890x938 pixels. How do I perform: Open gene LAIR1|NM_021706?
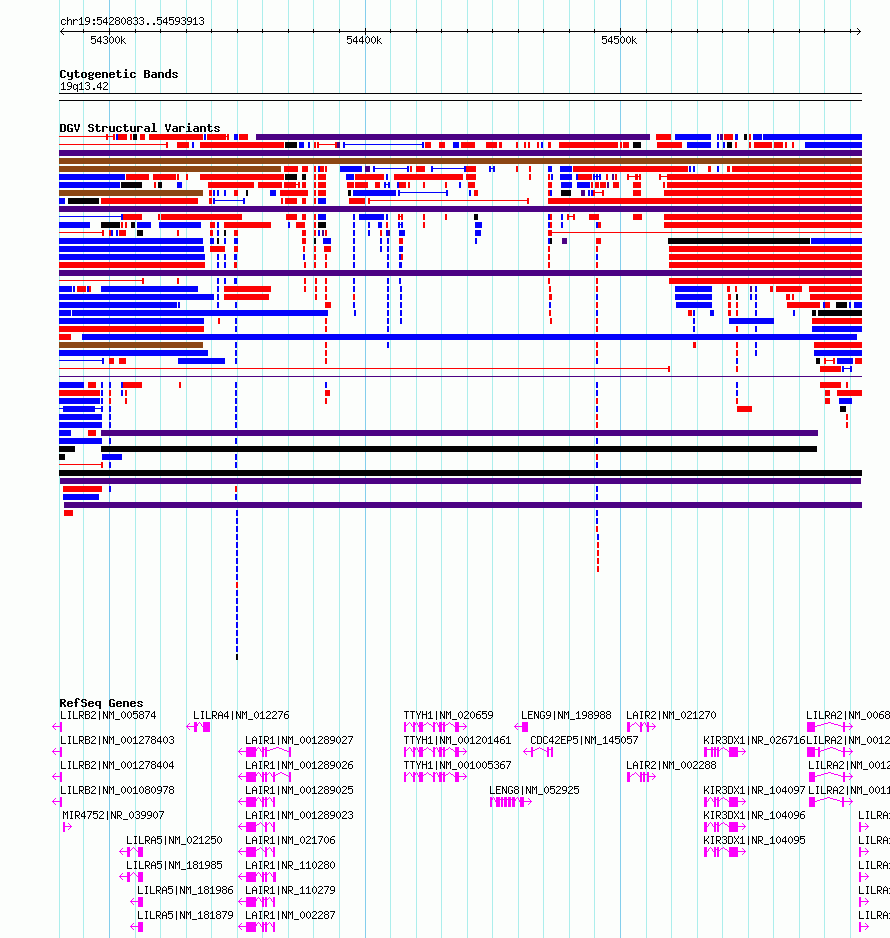point(290,840)
